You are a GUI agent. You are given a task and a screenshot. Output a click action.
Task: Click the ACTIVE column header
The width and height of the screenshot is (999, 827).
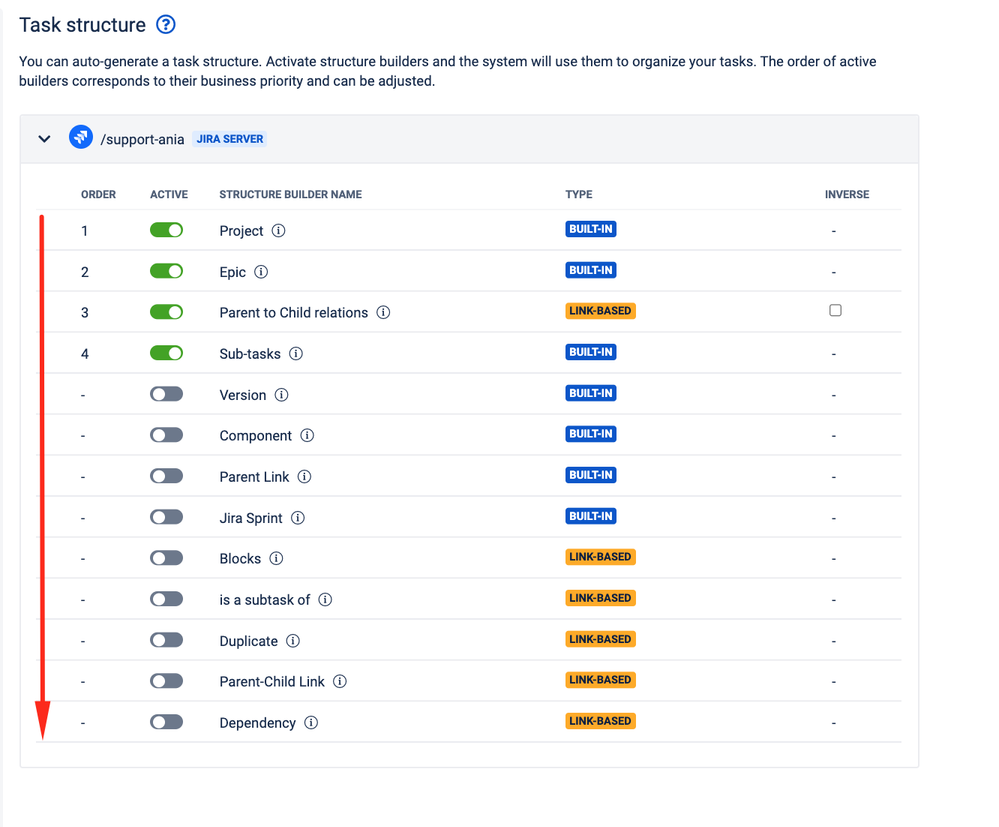point(169,194)
